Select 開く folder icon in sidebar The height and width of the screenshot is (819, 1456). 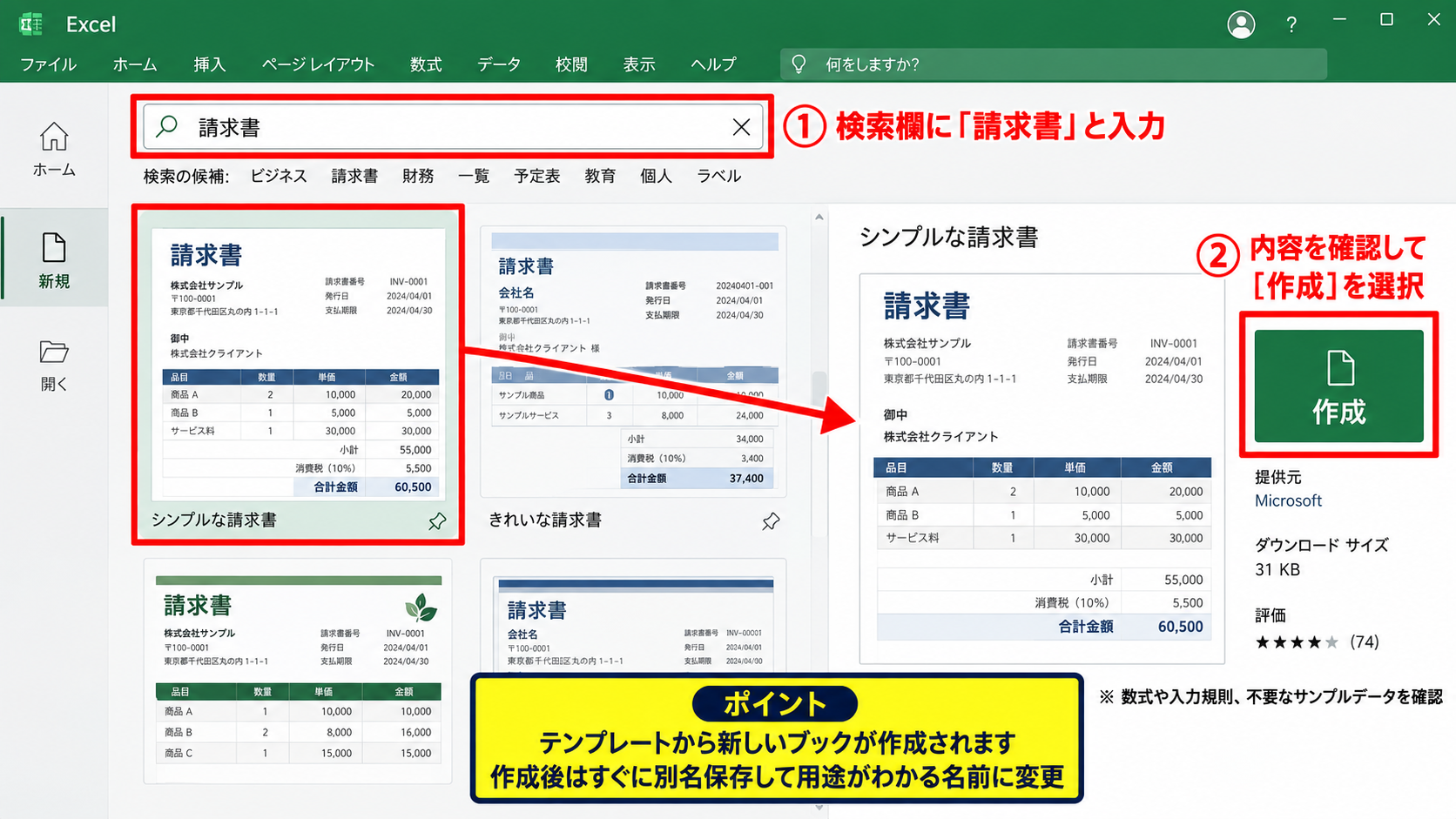point(54,352)
